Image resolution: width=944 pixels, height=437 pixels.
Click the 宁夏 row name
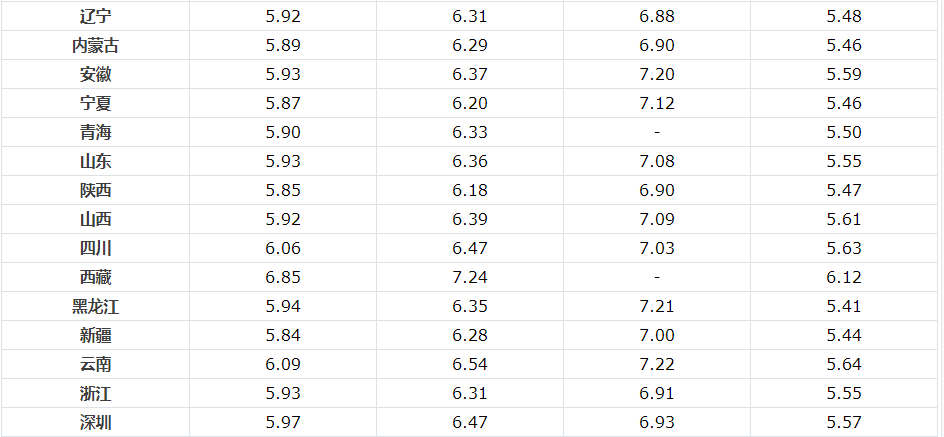tap(95, 104)
